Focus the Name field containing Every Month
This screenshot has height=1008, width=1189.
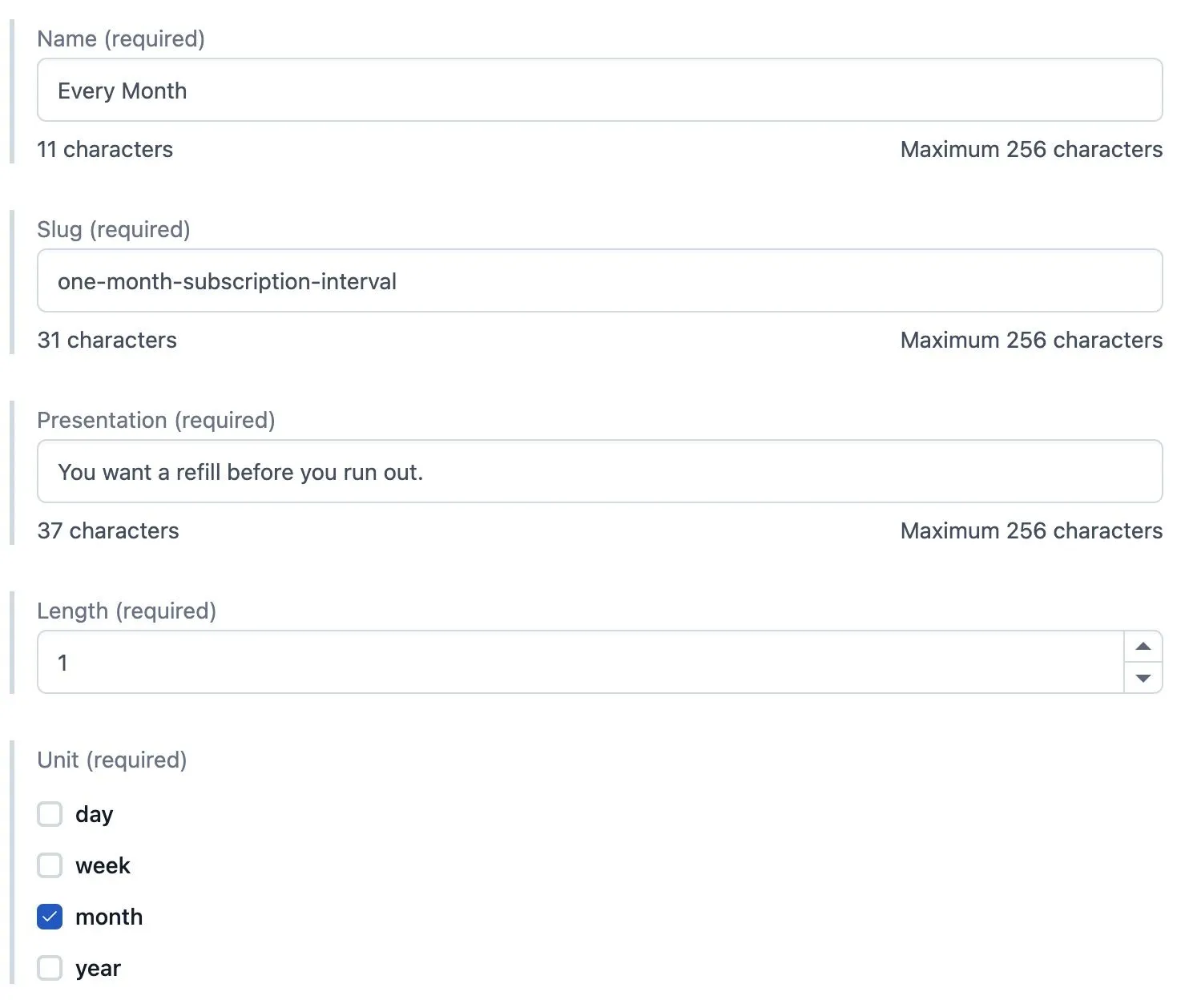tap(599, 91)
